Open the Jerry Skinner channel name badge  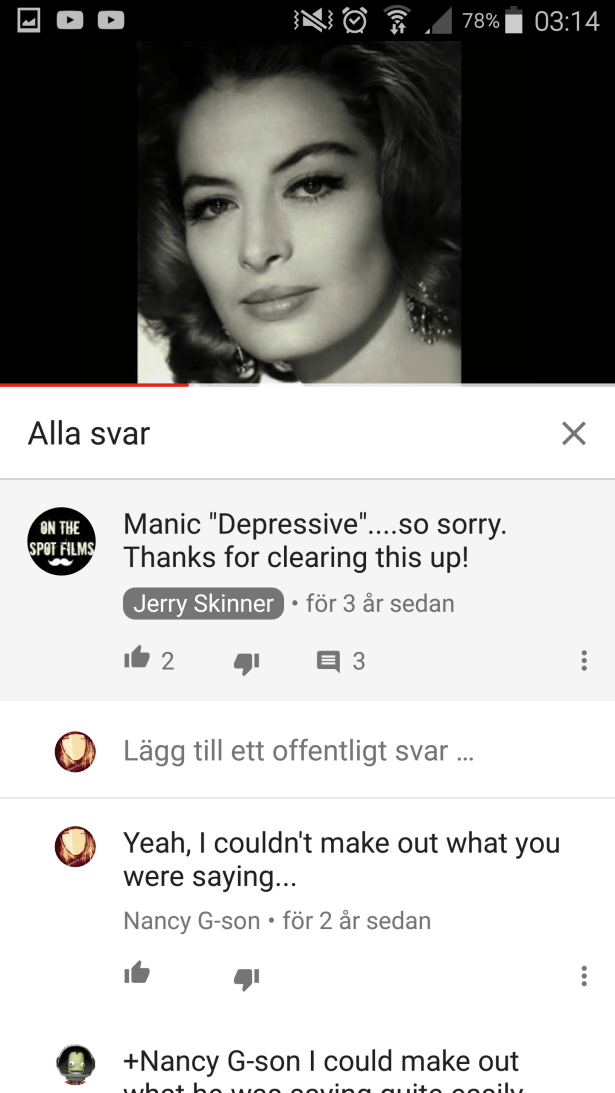click(204, 604)
